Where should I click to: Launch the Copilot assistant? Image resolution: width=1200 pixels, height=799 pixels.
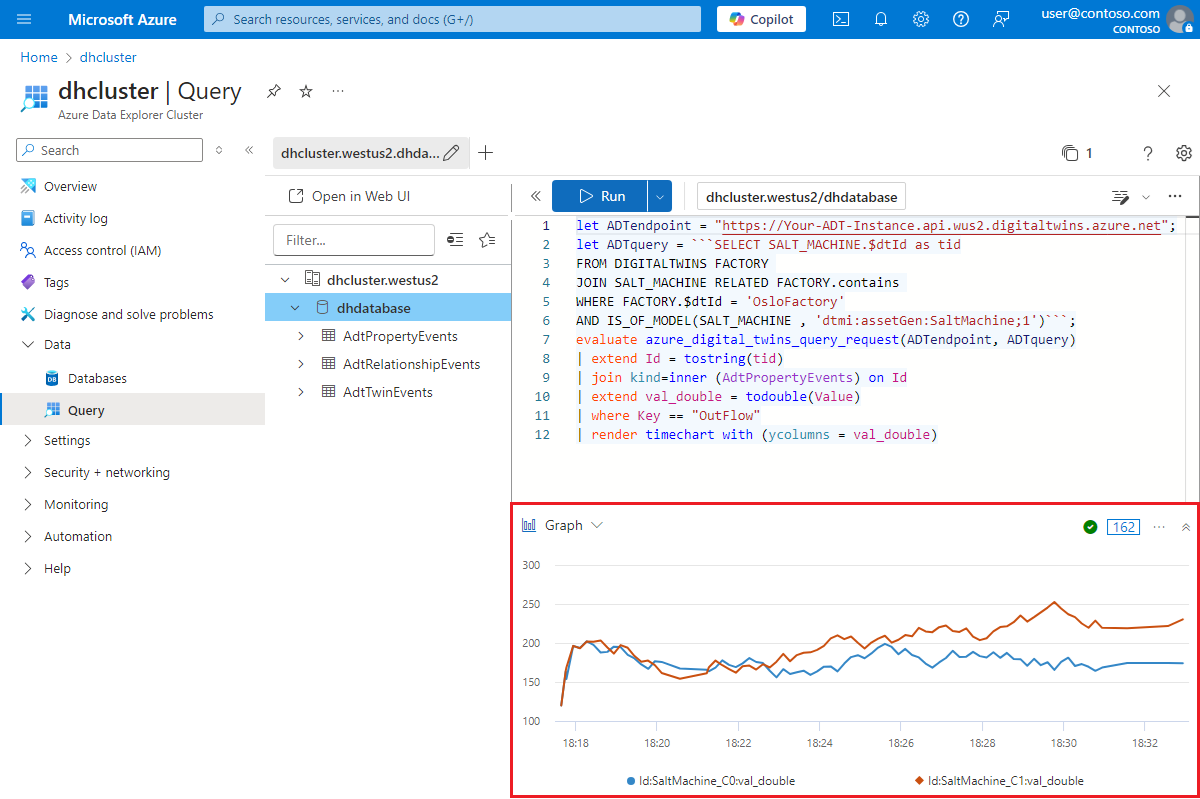pos(761,19)
